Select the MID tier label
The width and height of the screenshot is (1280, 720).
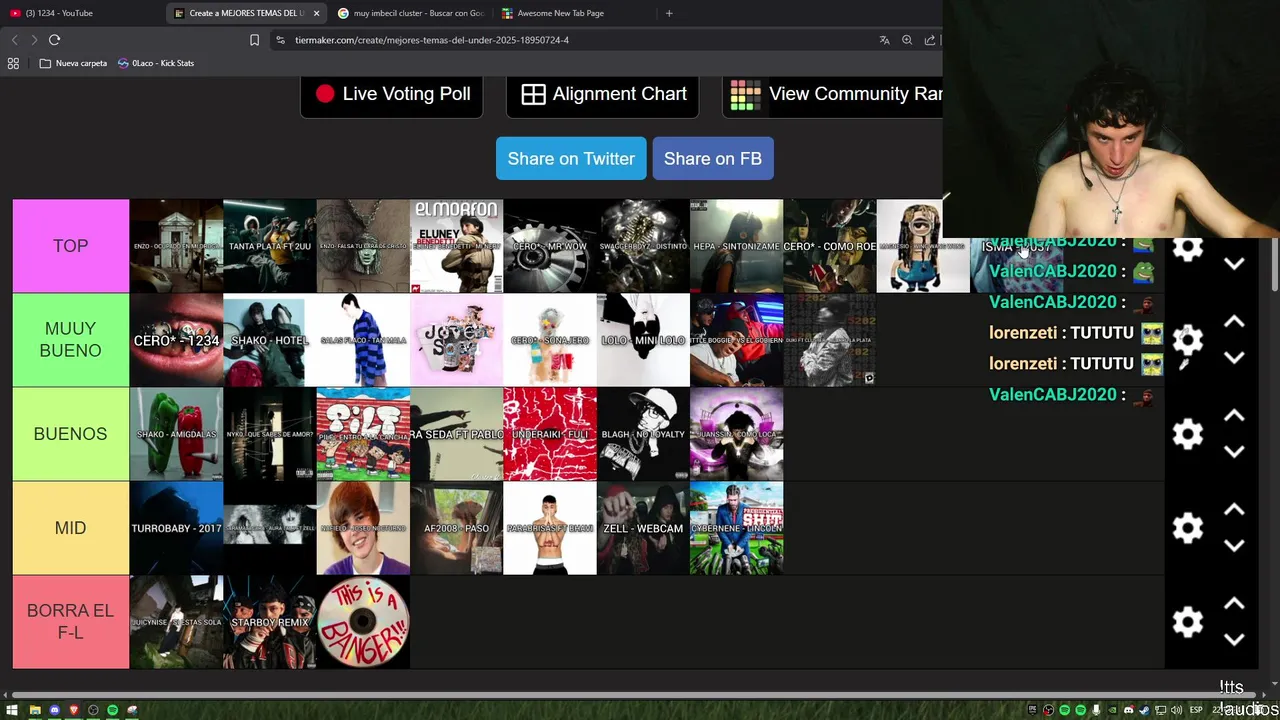(71, 528)
